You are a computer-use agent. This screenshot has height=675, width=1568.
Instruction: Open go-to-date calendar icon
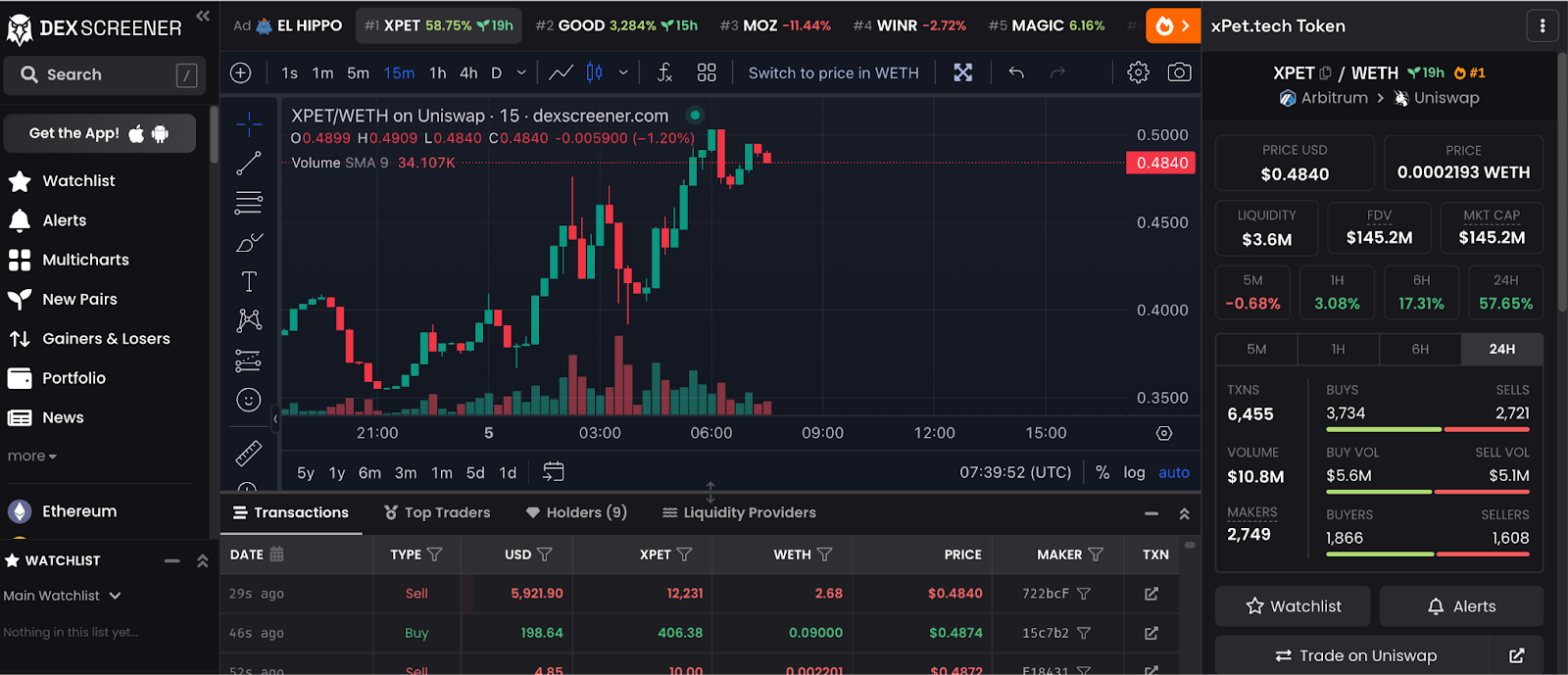coord(554,472)
